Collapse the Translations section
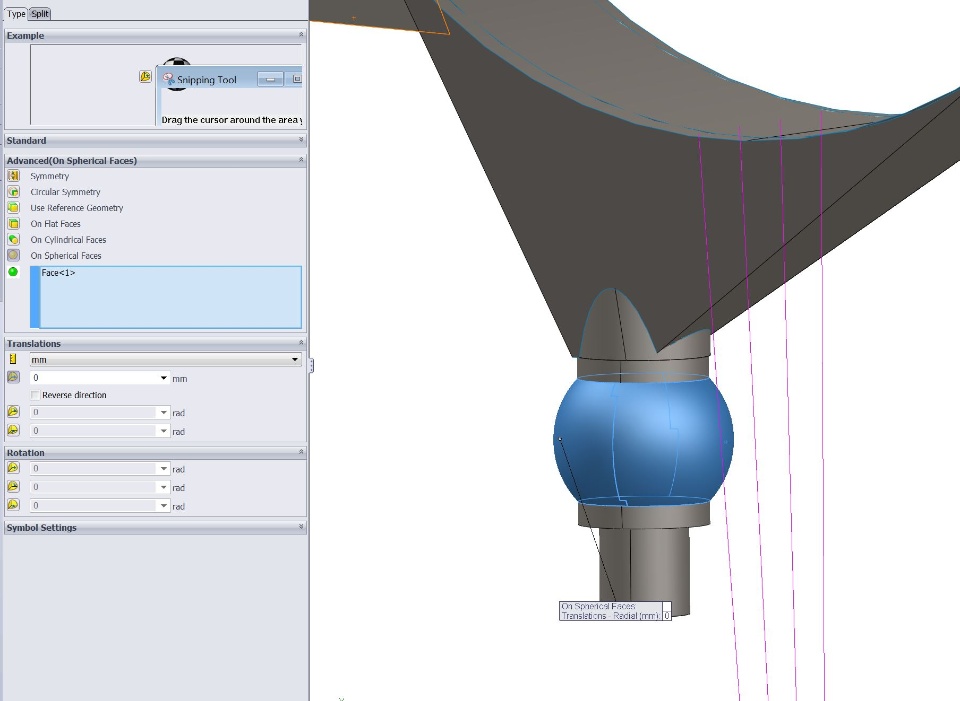 pyautogui.click(x=301, y=343)
